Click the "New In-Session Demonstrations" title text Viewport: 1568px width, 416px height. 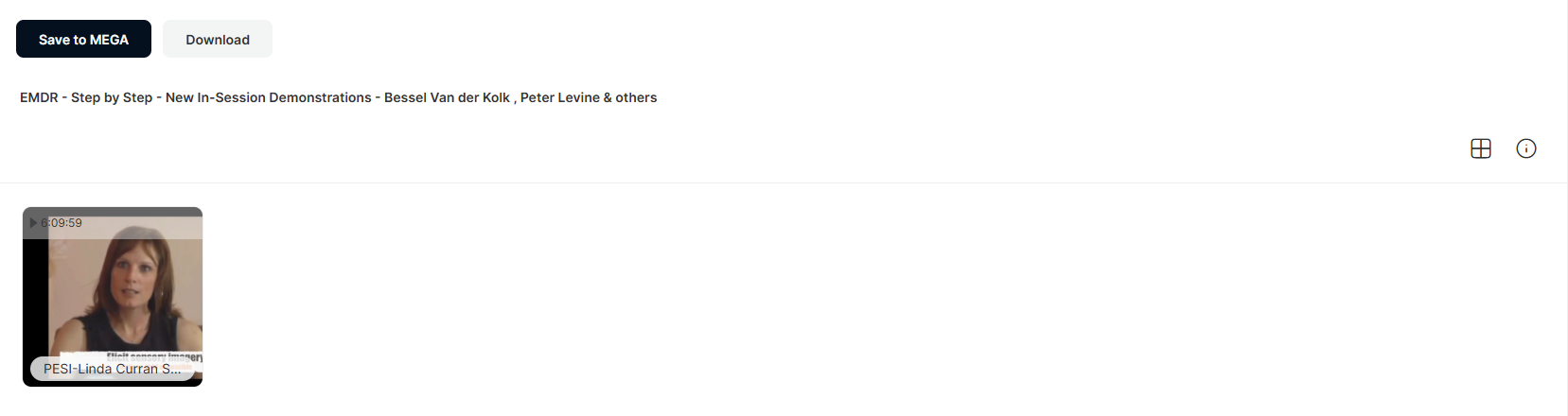[269, 97]
